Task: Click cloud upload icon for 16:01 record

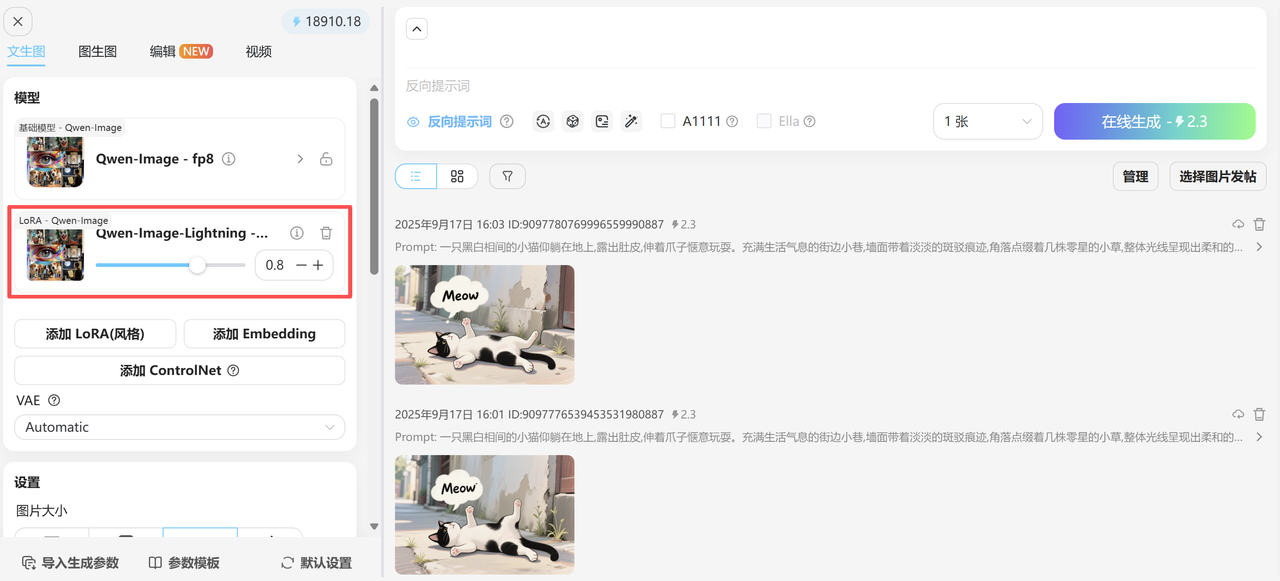Action: 1238,414
